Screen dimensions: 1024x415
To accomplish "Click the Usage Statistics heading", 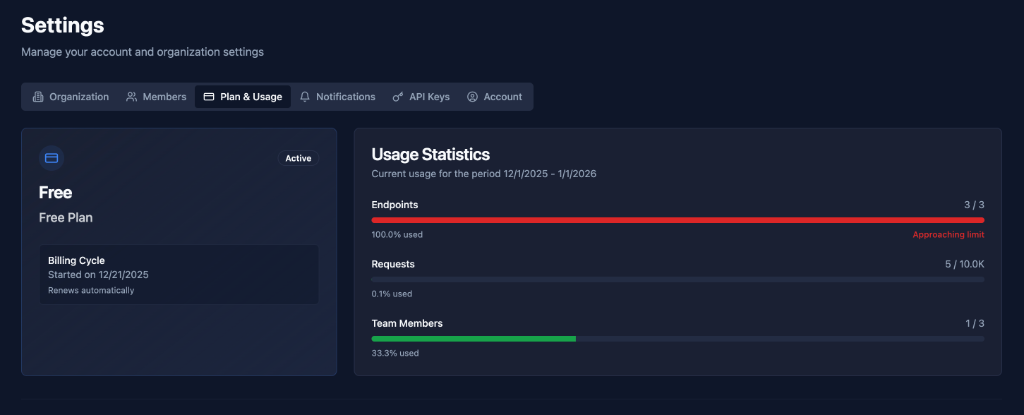I will pyautogui.click(x=430, y=155).
